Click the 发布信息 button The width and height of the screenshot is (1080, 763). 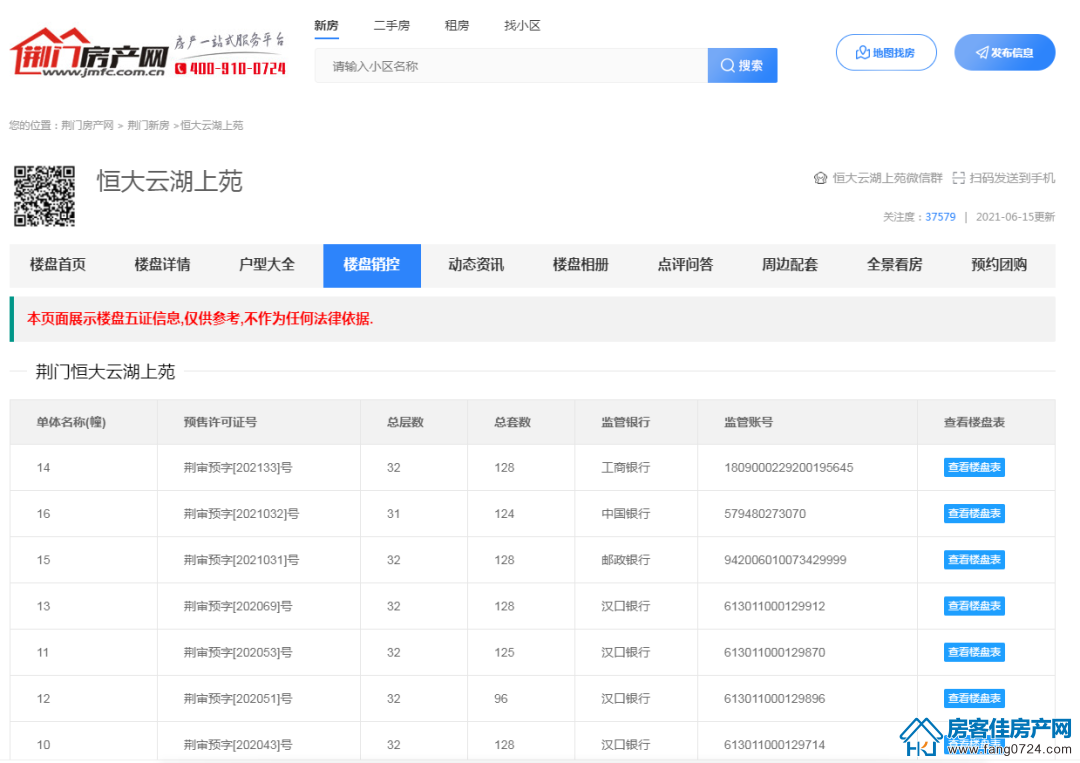pyautogui.click(x=1004, y=52)
